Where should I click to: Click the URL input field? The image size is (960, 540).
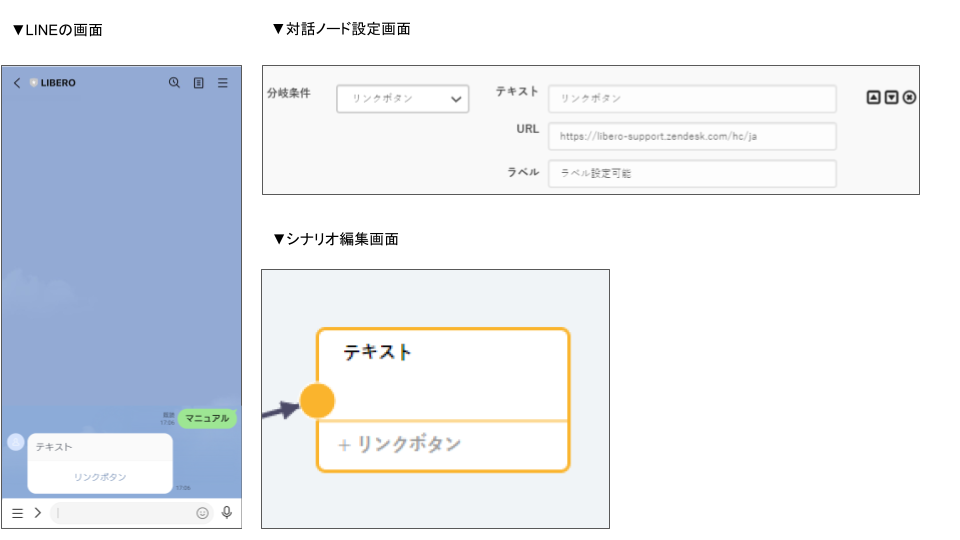pos(692,136)
